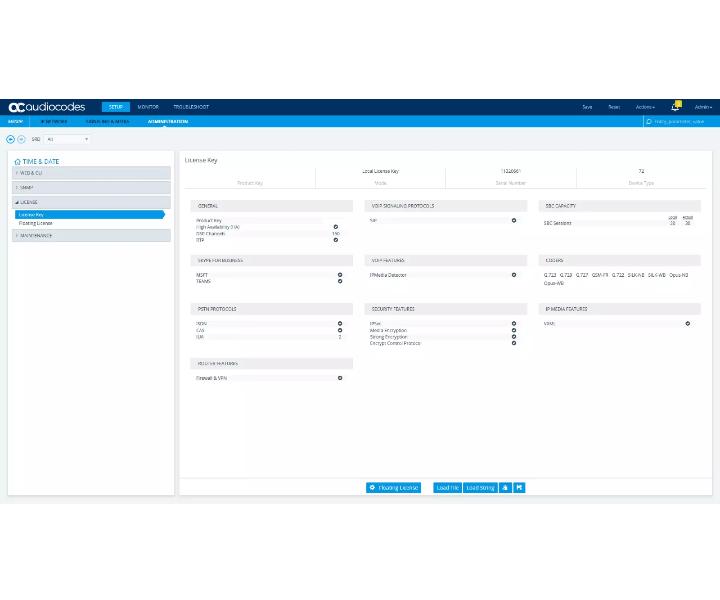Open the SETUP menu
This screenshot has height=600, width=720.
click(116, 107)
